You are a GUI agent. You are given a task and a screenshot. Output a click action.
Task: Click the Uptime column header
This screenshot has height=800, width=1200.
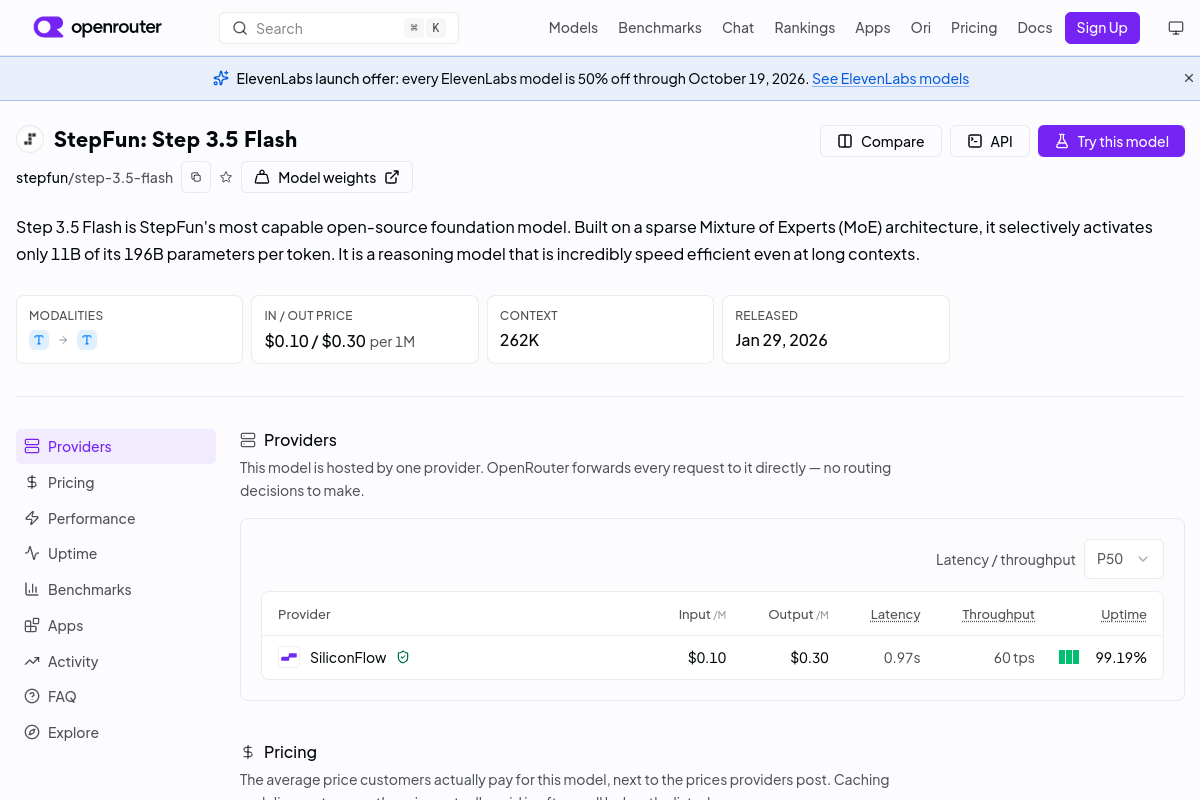coord(1124,614)
